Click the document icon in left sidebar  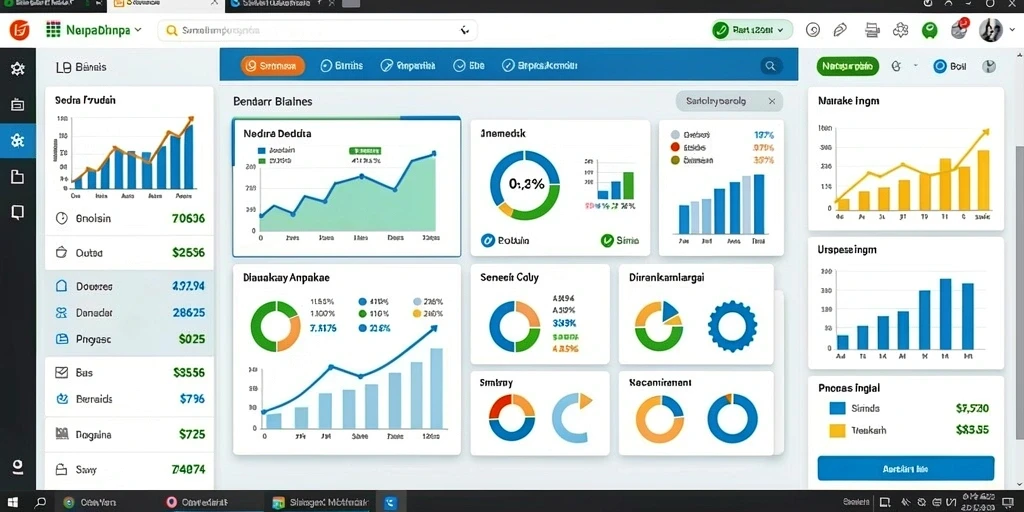tap(18, 176)
